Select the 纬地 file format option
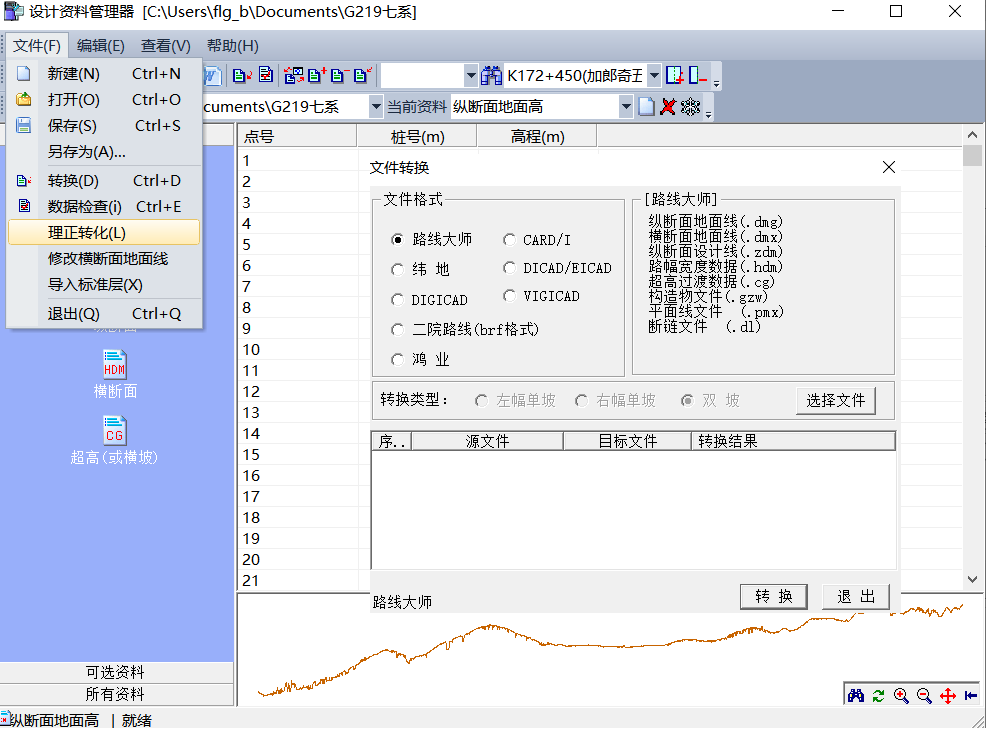This screenshot has height=729, width=987. click(x=399, y=270)
